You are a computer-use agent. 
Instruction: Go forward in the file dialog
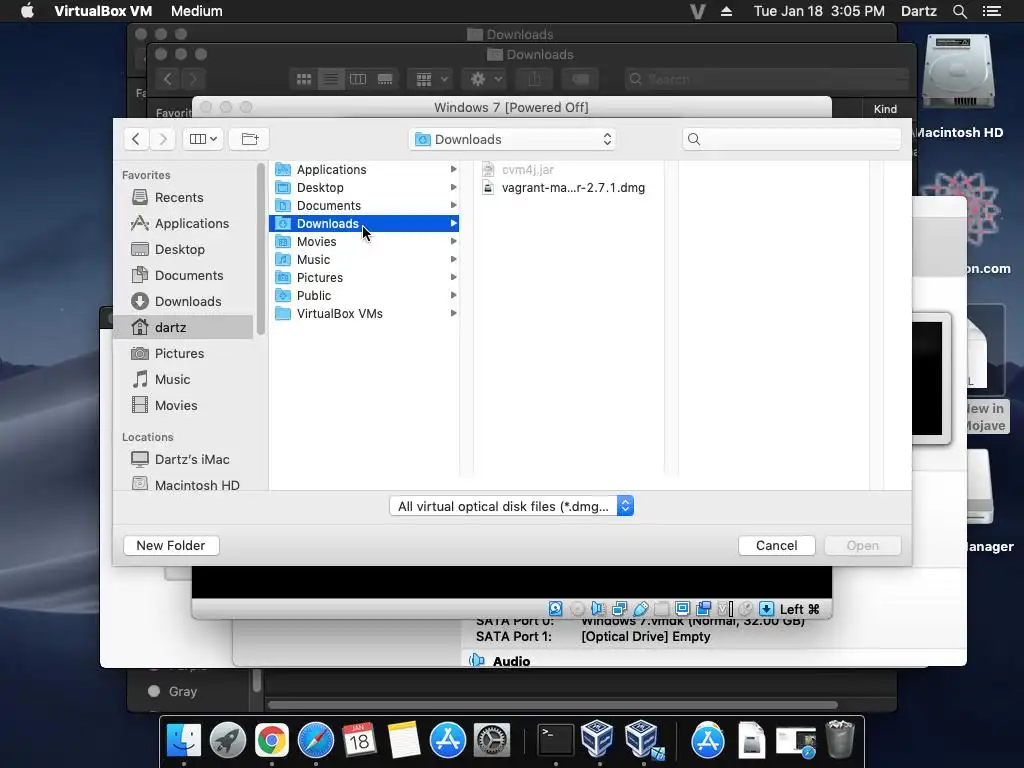(x=163, y=138)
